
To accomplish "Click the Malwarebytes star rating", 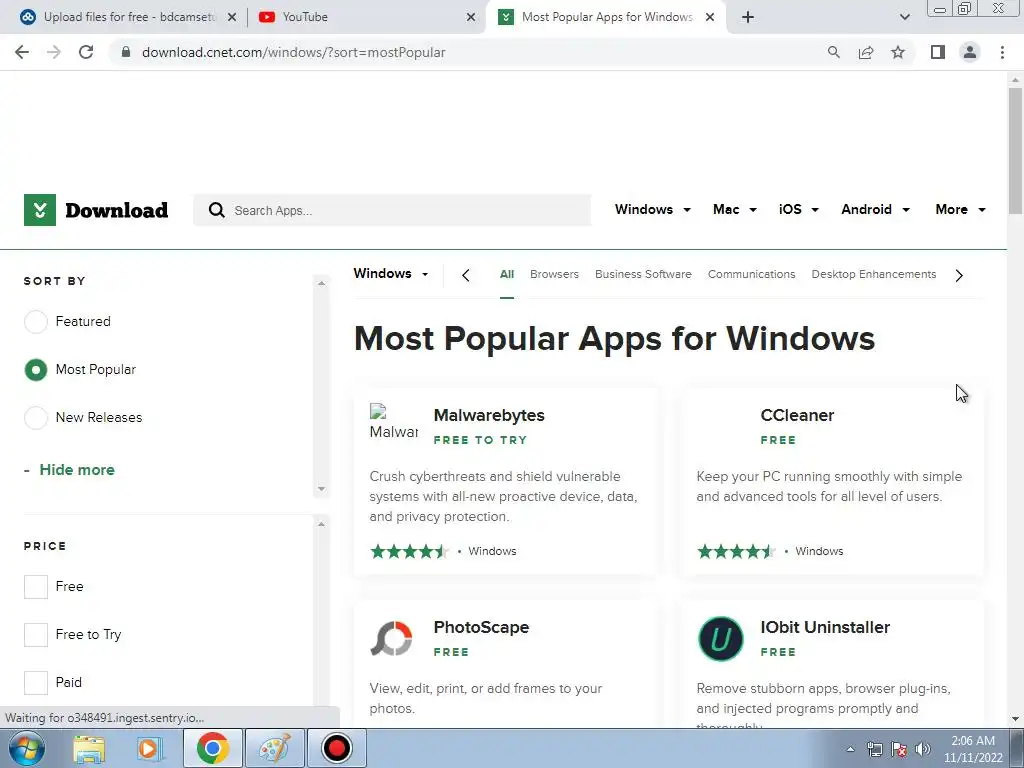I will [x=409, y=552].
